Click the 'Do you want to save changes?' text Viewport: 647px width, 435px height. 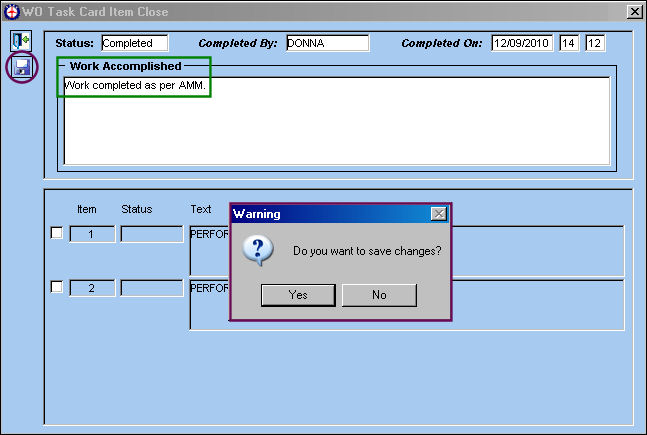[x=367, y=251]
